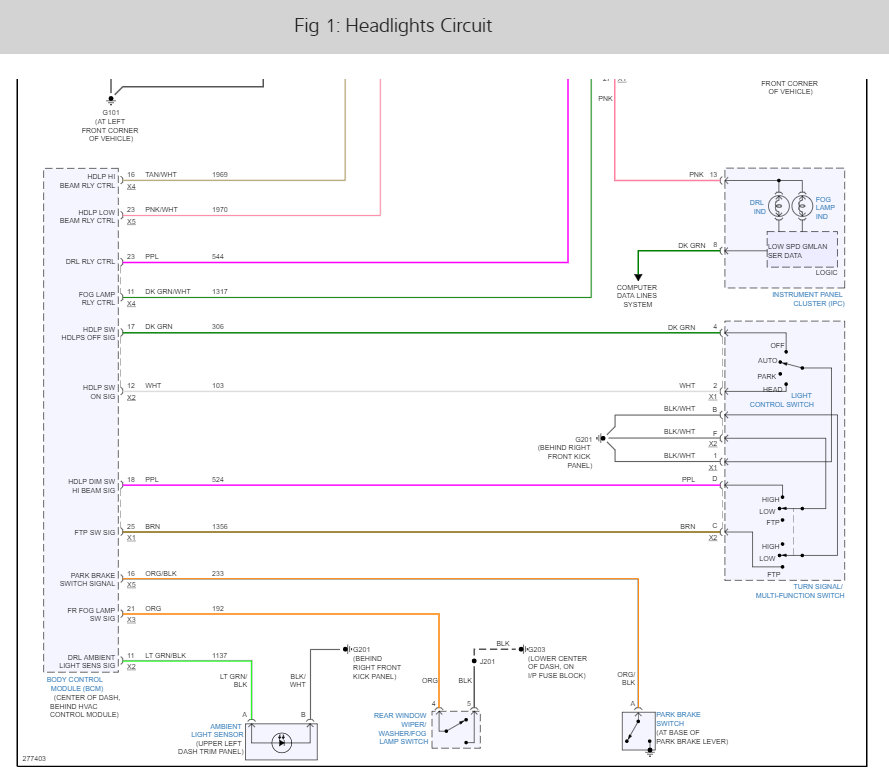Open the Rear Window Wiper/Washer/Fog Lamp Switch link

pos(401,728)
